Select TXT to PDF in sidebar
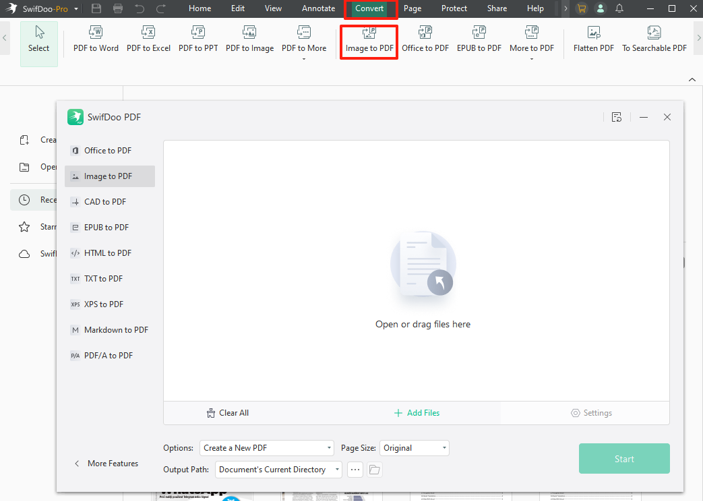The image size is (703, 501). pos(110,279)
